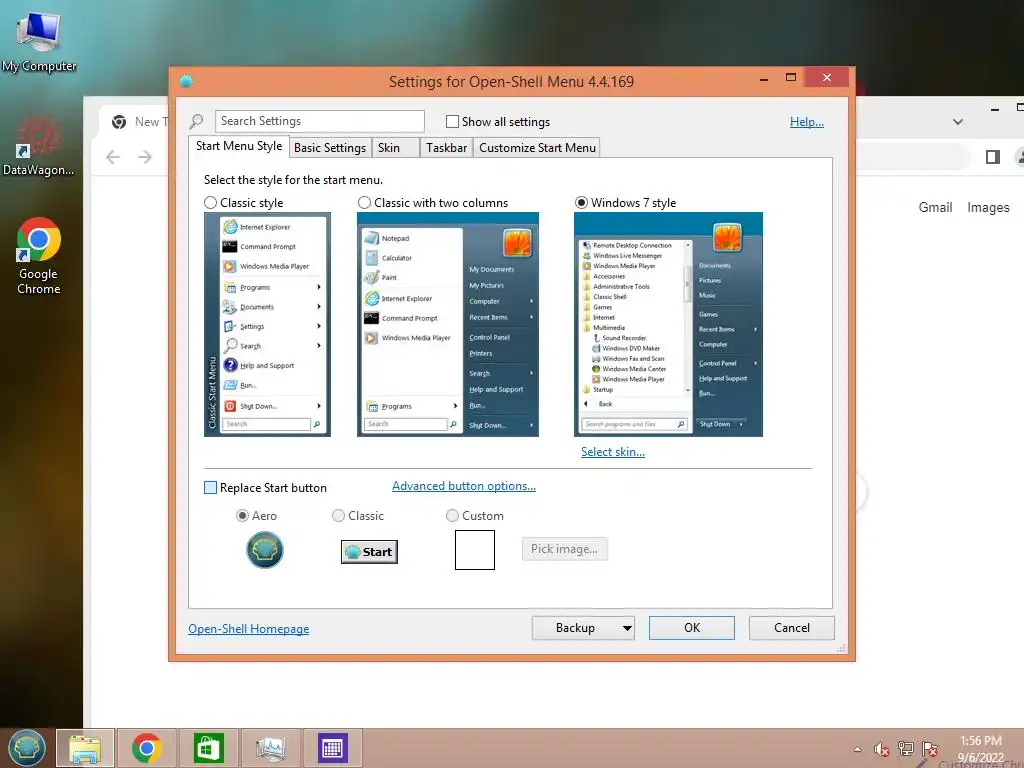Click the network tray icon
Viewport: 1024px width, 768px height.
[x=905, y=749]
